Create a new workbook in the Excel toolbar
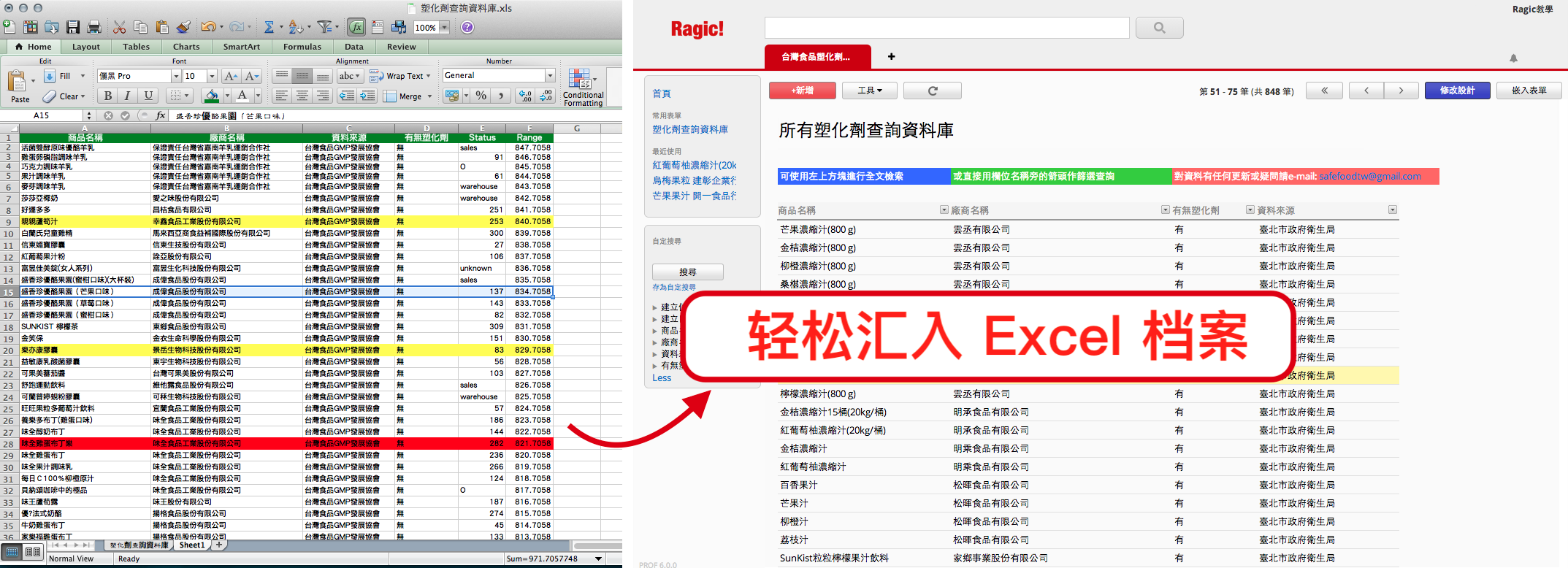The image size is (1568, 568). [9, 27]
